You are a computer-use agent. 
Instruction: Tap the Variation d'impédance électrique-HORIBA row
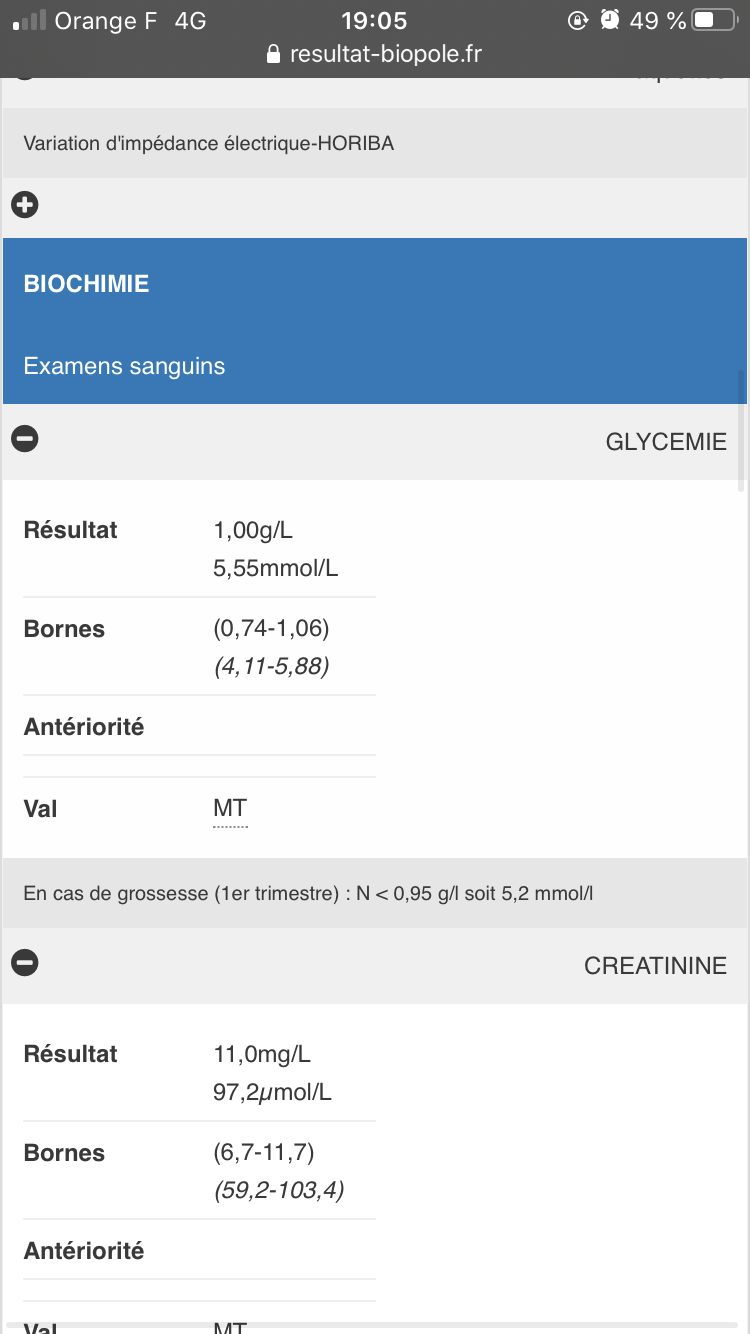click(209, 143)
